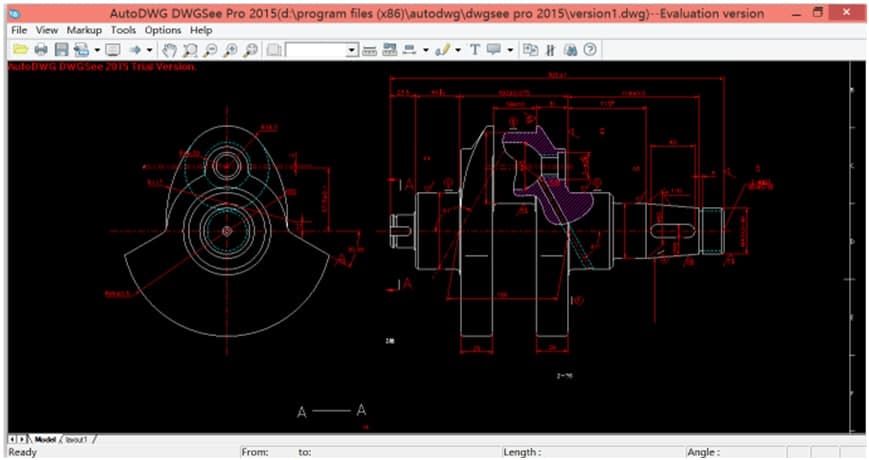869x460 pixels.
Task: Open the File menu
Action: [19, 30]
